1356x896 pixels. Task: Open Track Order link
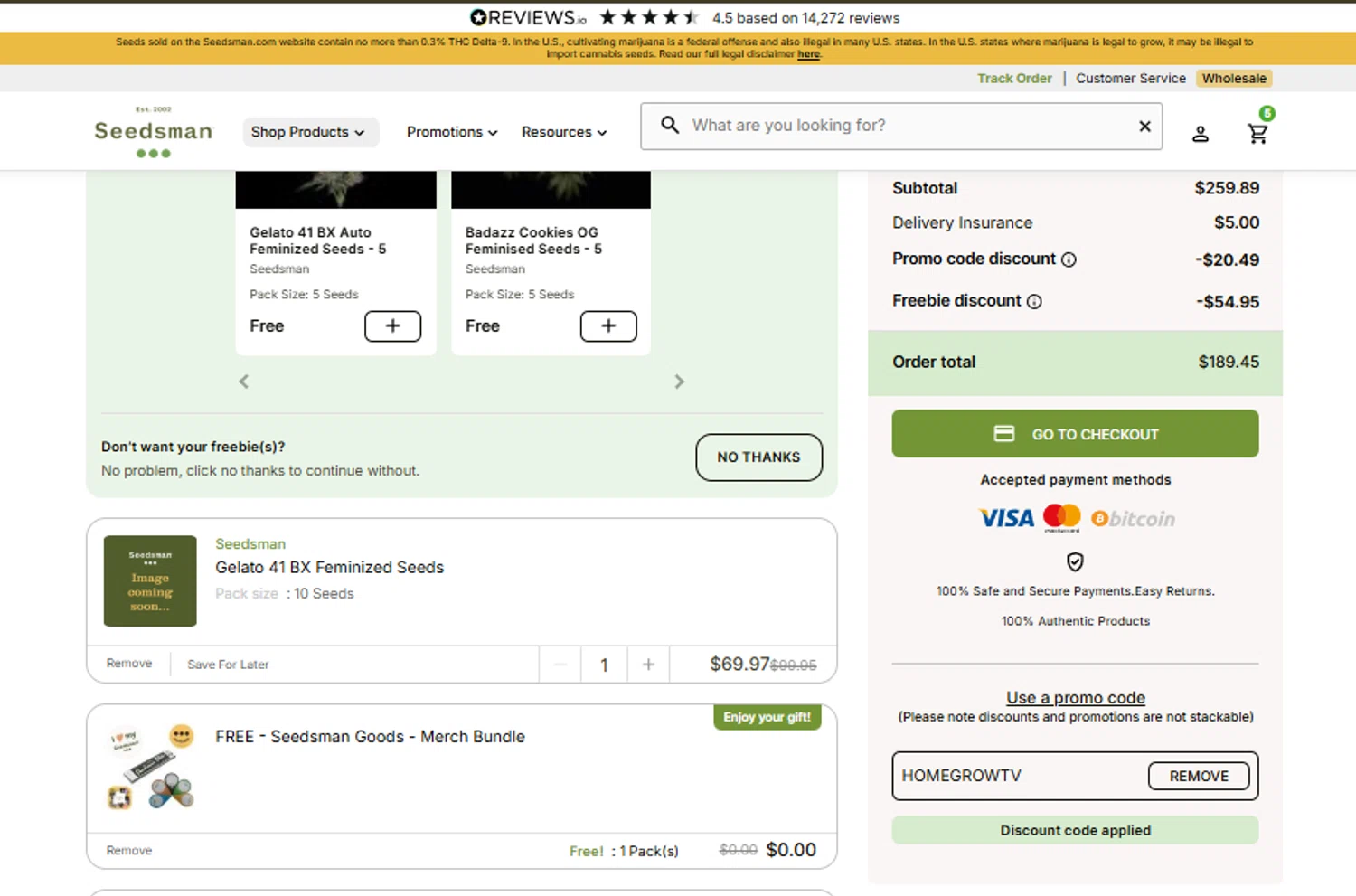pos(1014,79)
